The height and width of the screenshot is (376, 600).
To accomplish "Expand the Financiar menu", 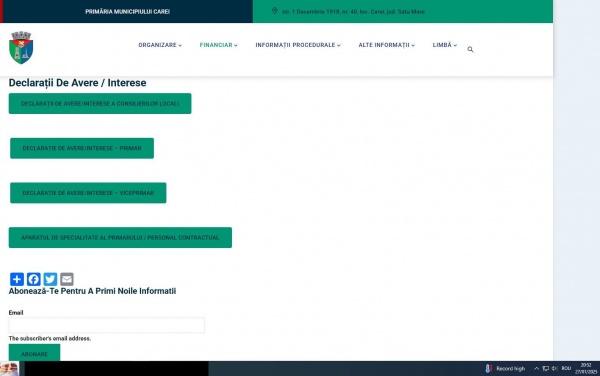I will [218, 45].
